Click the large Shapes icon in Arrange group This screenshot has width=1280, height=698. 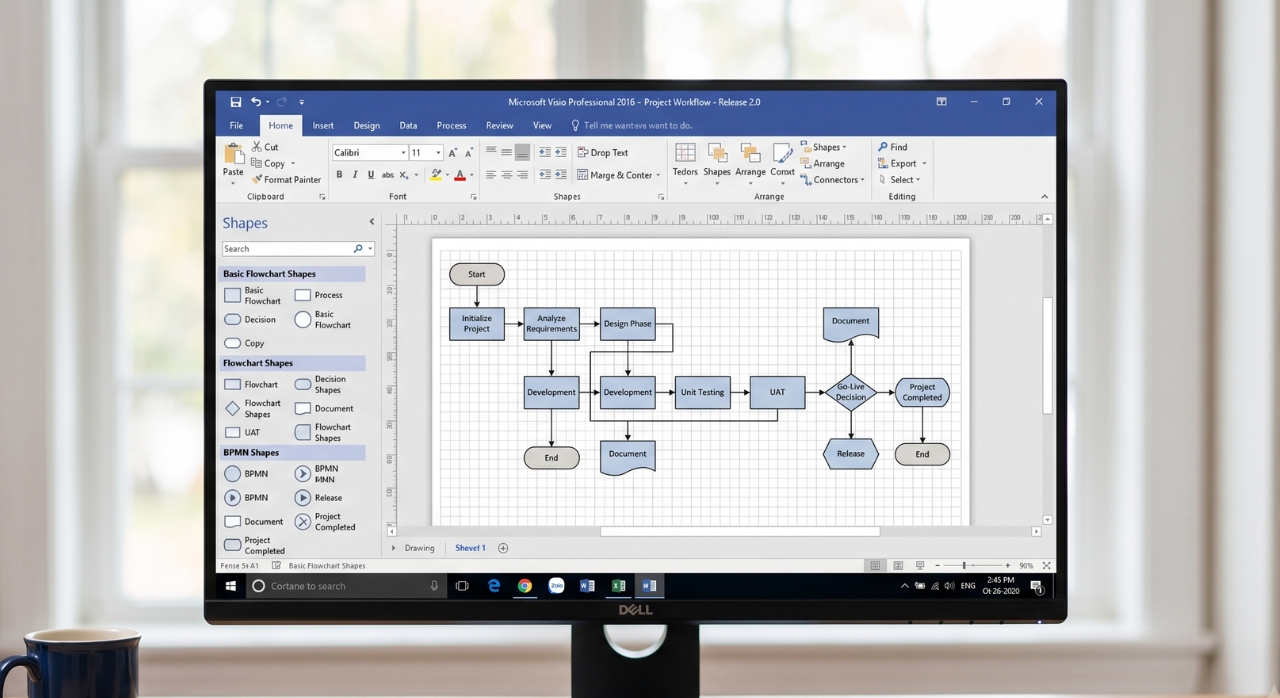coord(717,152)
